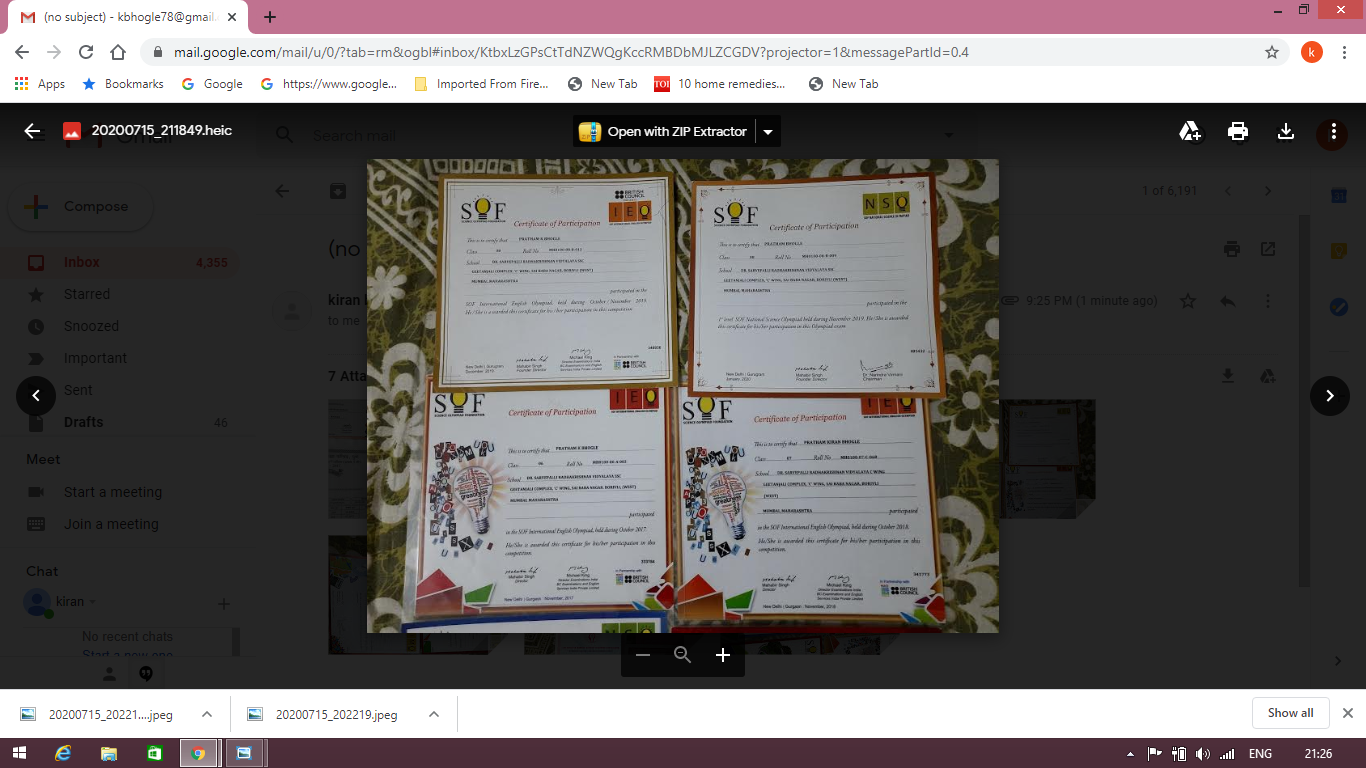Image resolution: width=1366 pixels, height=768 pixels.
Task: Open the Apps bookmark shortcut
Action: [x=40, y=84]
